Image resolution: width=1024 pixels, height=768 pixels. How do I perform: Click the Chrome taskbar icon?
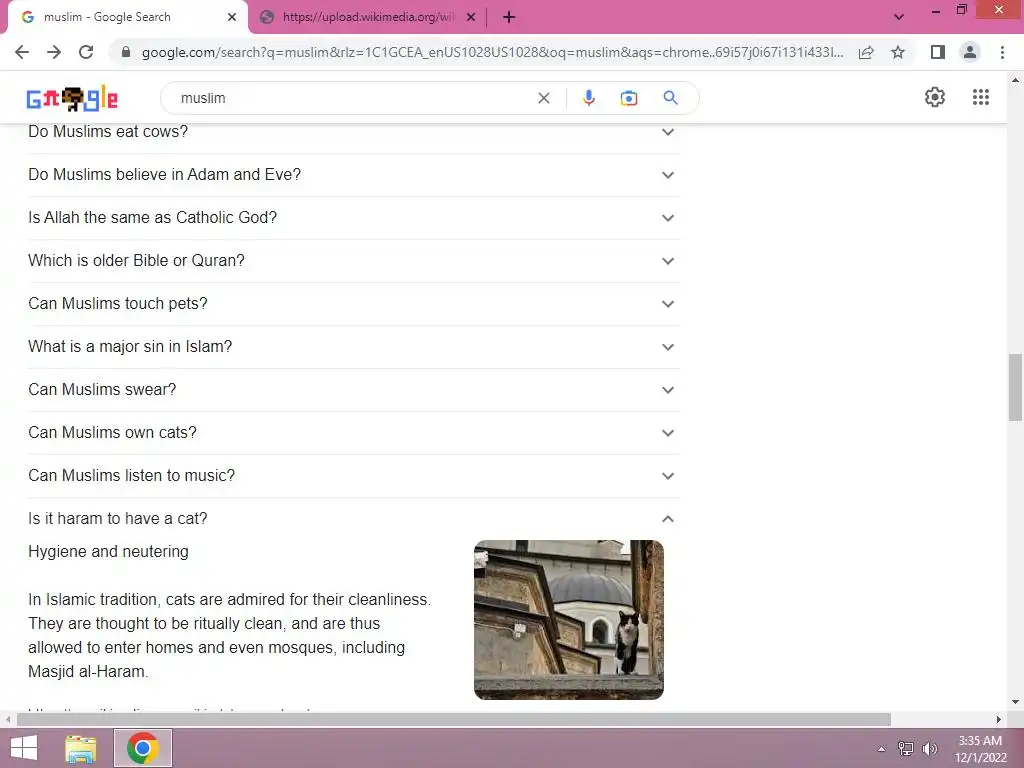[x=143, y=748]
